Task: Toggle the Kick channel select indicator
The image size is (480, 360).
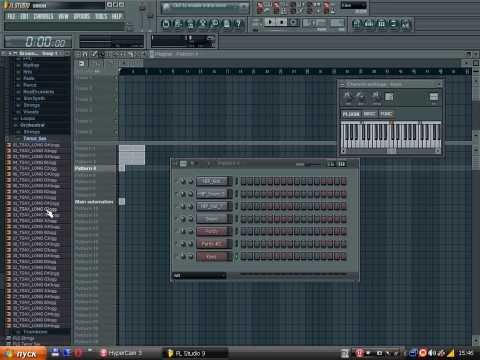Action: (x=237, y=256)
